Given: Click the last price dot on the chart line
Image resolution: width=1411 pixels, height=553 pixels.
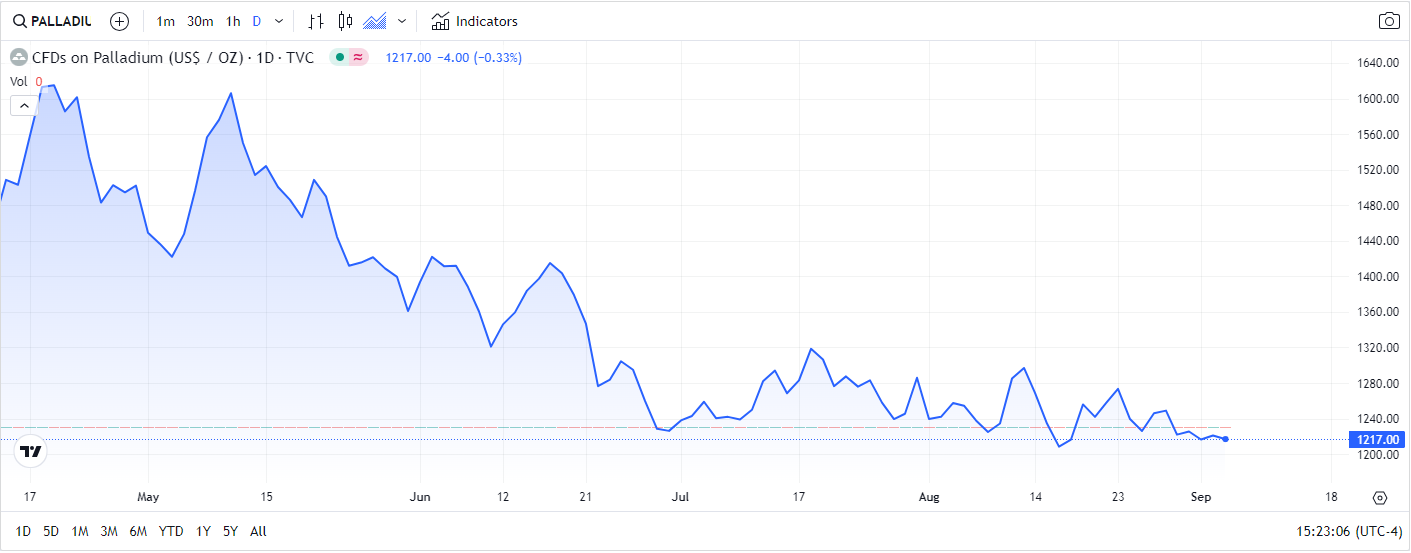Looking at the screenshot, I should [x=1225, y=439].
